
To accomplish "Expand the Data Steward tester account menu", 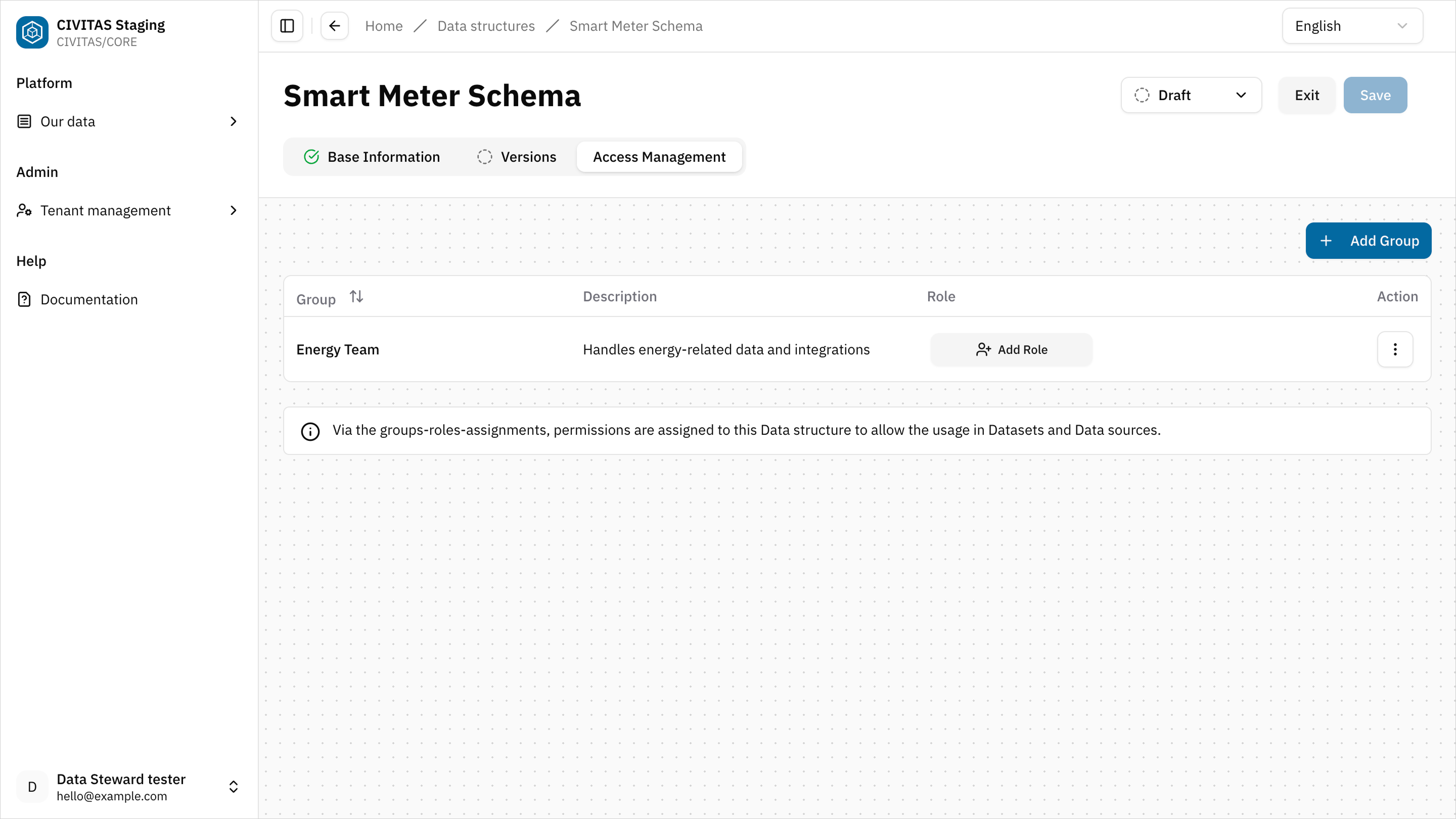I will [x=233, y=786].
